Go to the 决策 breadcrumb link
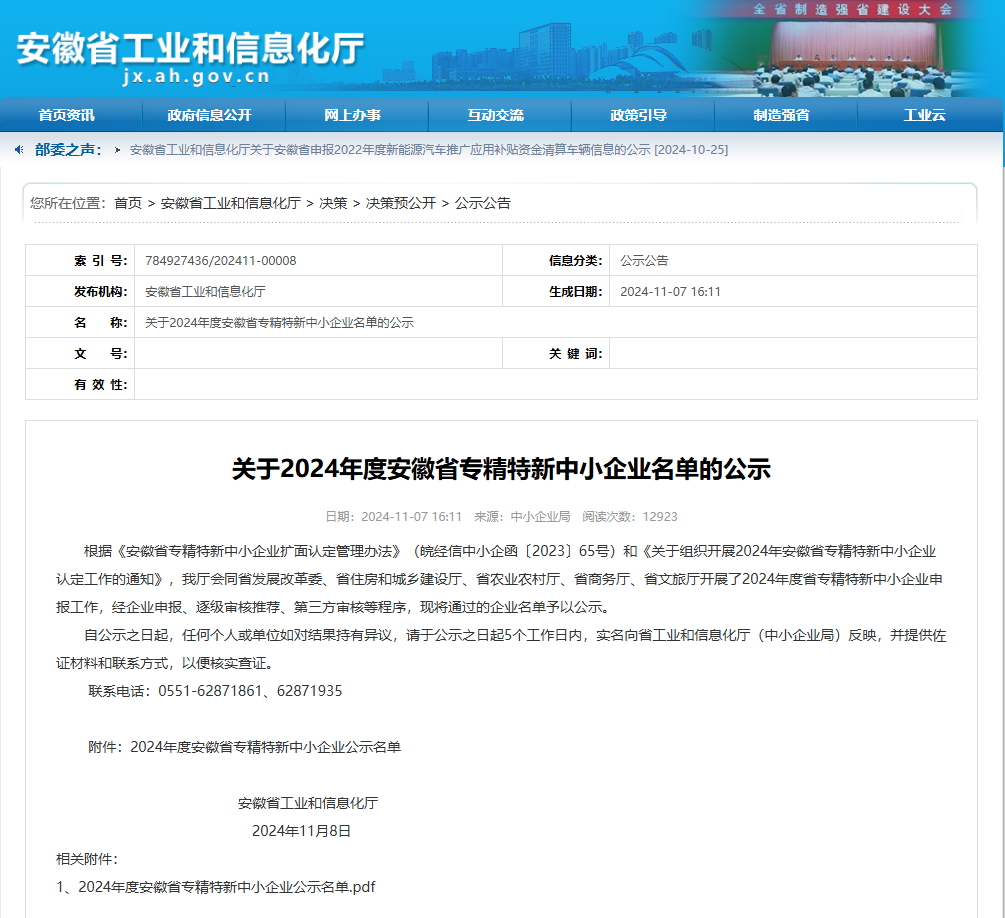Screen dimensions: 1005x918 pos(333,203)
